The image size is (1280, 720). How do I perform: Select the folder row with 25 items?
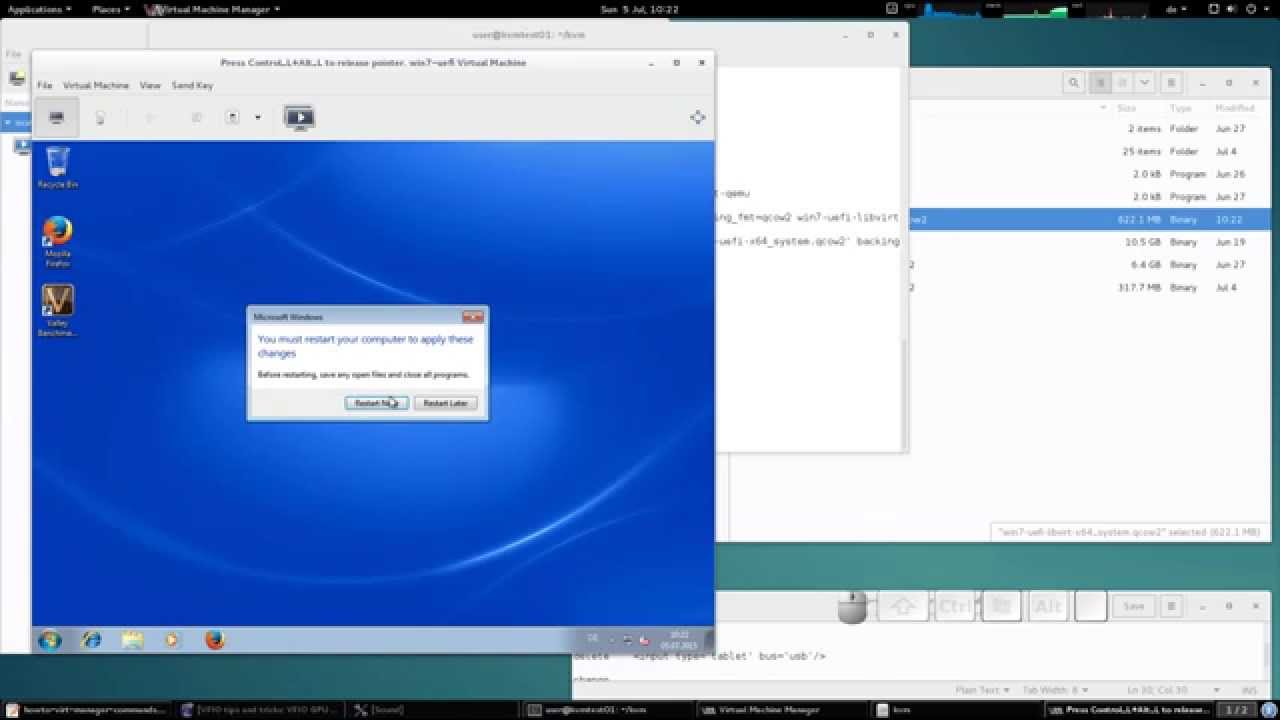tap(1089, 152)
